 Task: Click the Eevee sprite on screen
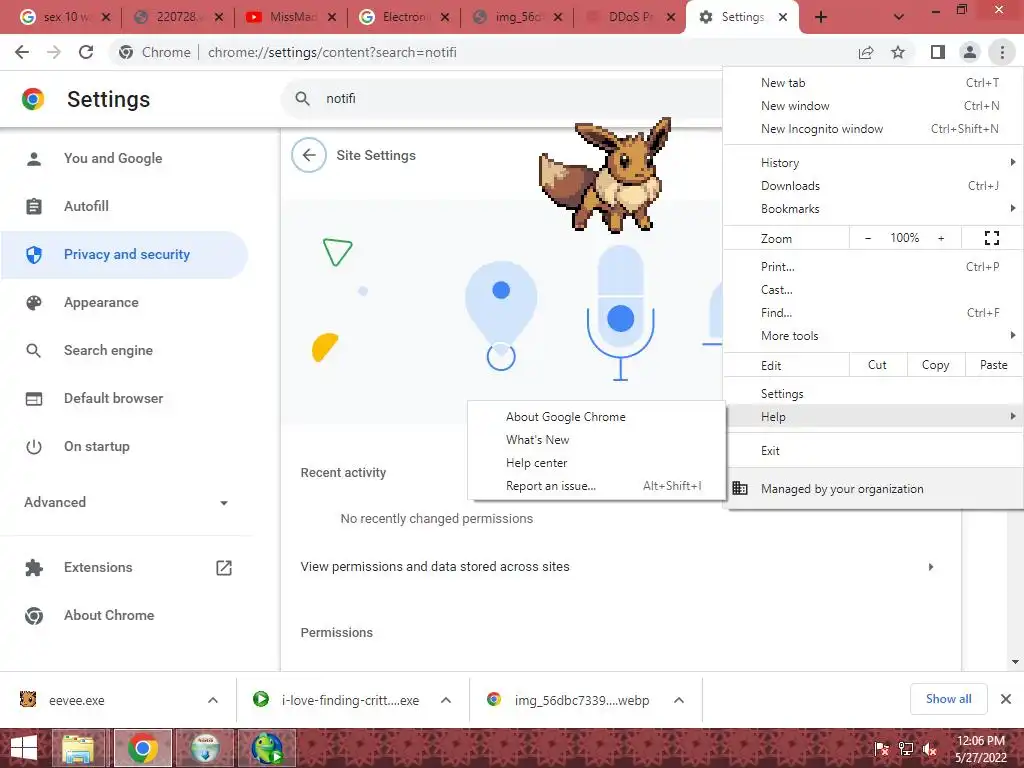point(605,175)
